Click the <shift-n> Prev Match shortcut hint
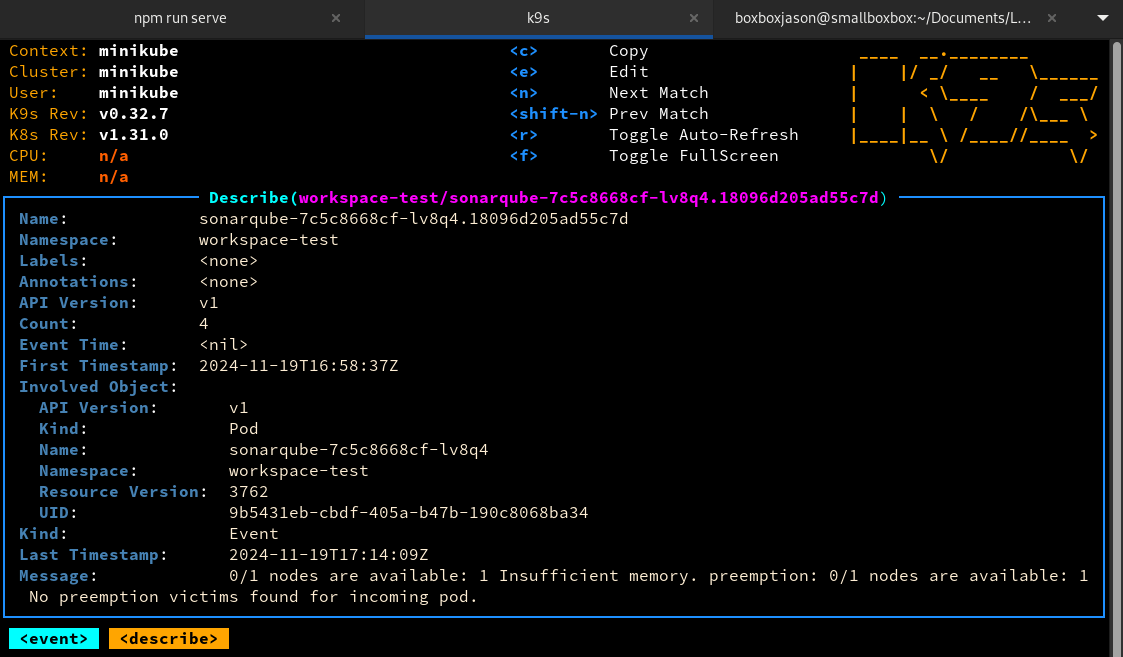 pyautogui.click(x=609, y=113)
